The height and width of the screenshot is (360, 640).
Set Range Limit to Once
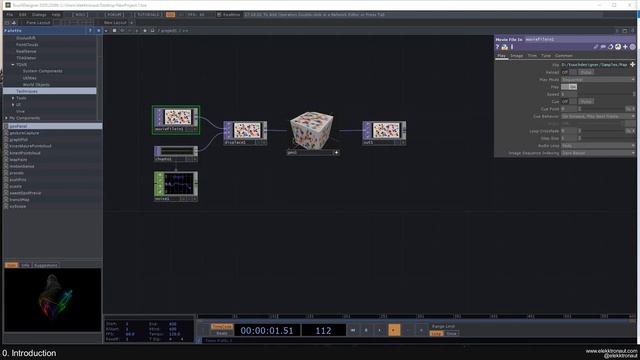pyautogui.click(x=451, y=333)
